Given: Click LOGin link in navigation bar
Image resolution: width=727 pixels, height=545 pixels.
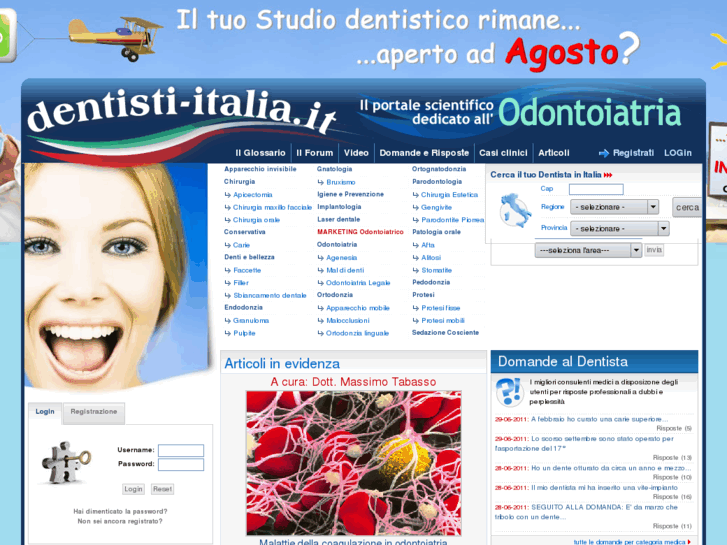Looking at the screenshot, I should 677,153.
